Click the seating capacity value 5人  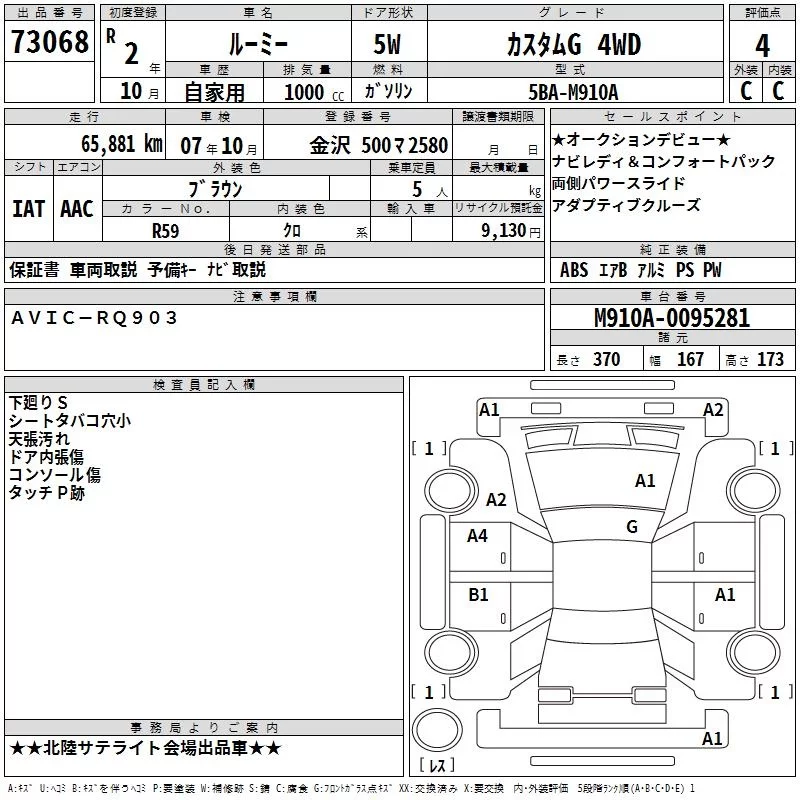pyautogui.click(x=430, y=190)
